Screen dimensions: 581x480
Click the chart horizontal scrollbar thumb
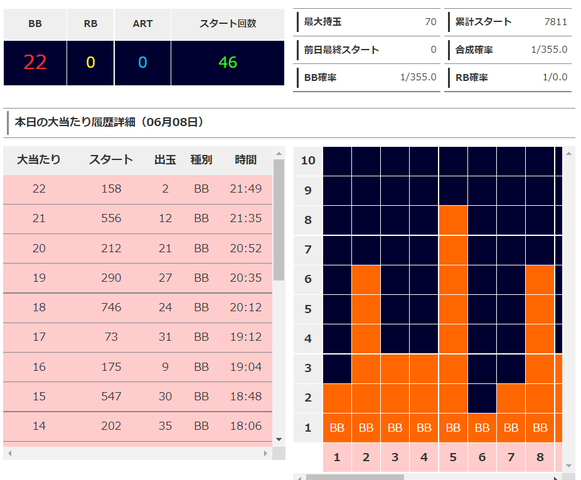tap(355, 477)
